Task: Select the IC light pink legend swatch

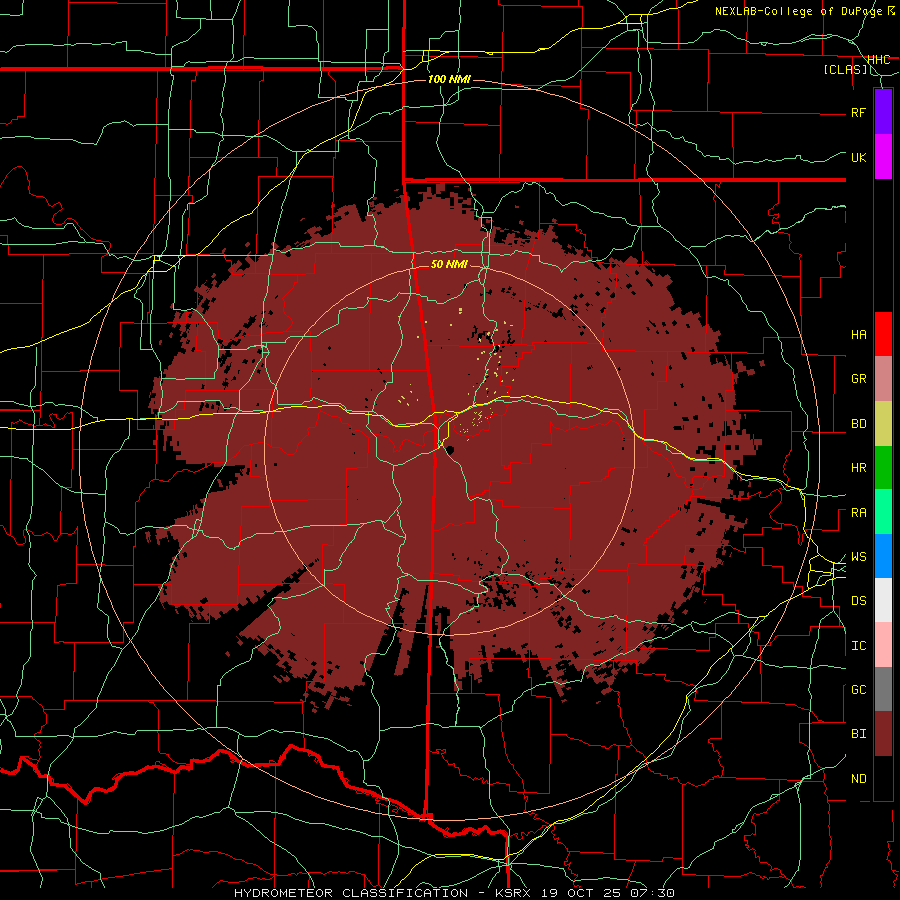Action: click(883, 645)
